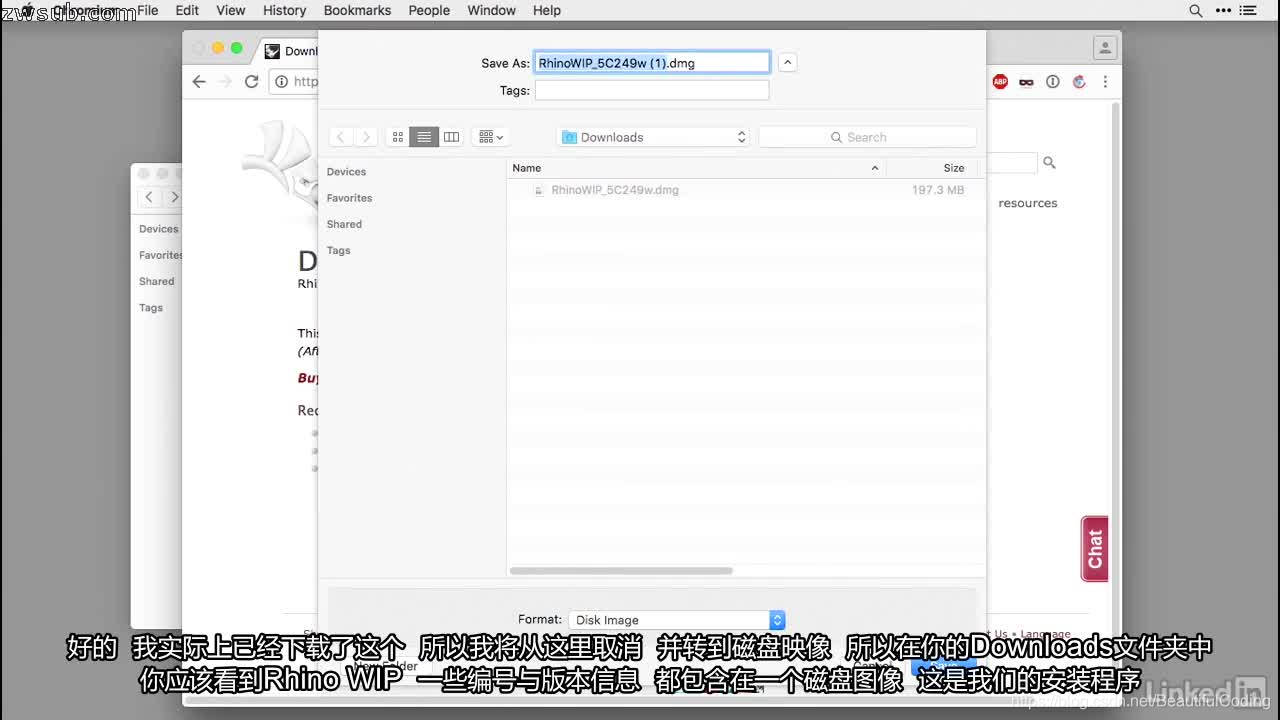Click the webpage search magnifier icon
1280x720 pixels.
1049,162
